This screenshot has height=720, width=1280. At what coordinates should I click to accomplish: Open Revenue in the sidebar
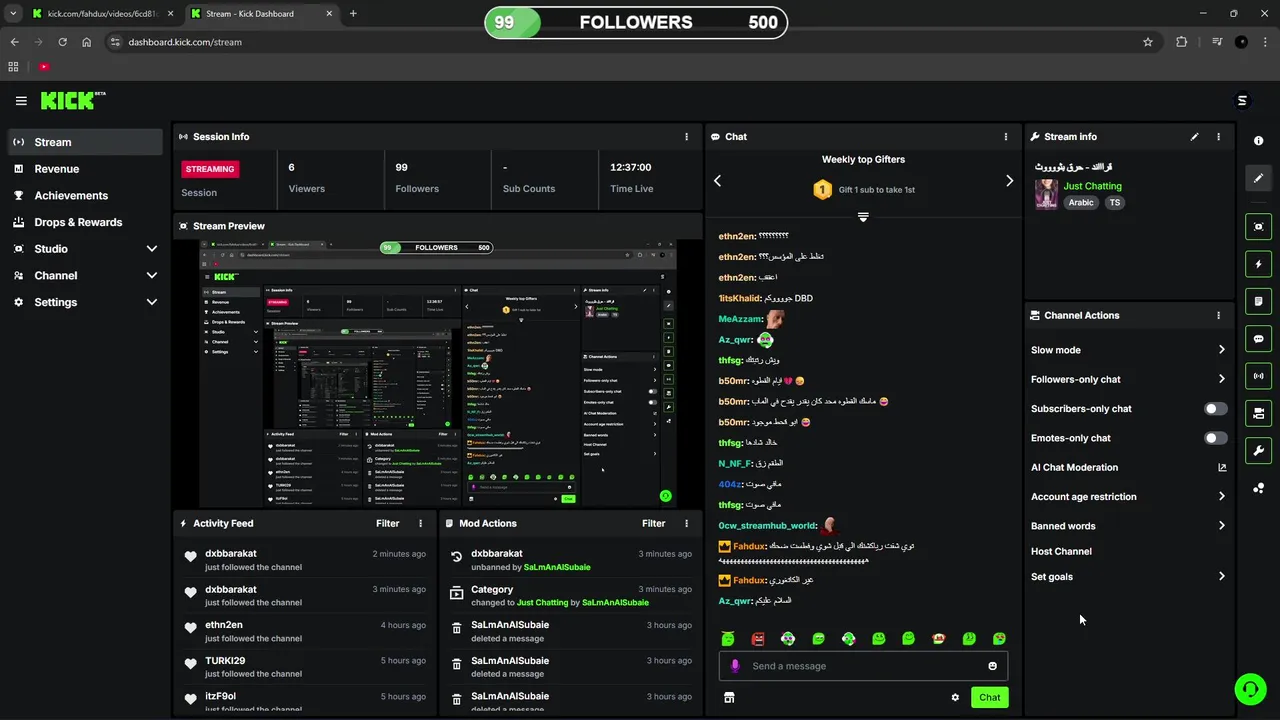pyautogui.click(x=86, y=169)
